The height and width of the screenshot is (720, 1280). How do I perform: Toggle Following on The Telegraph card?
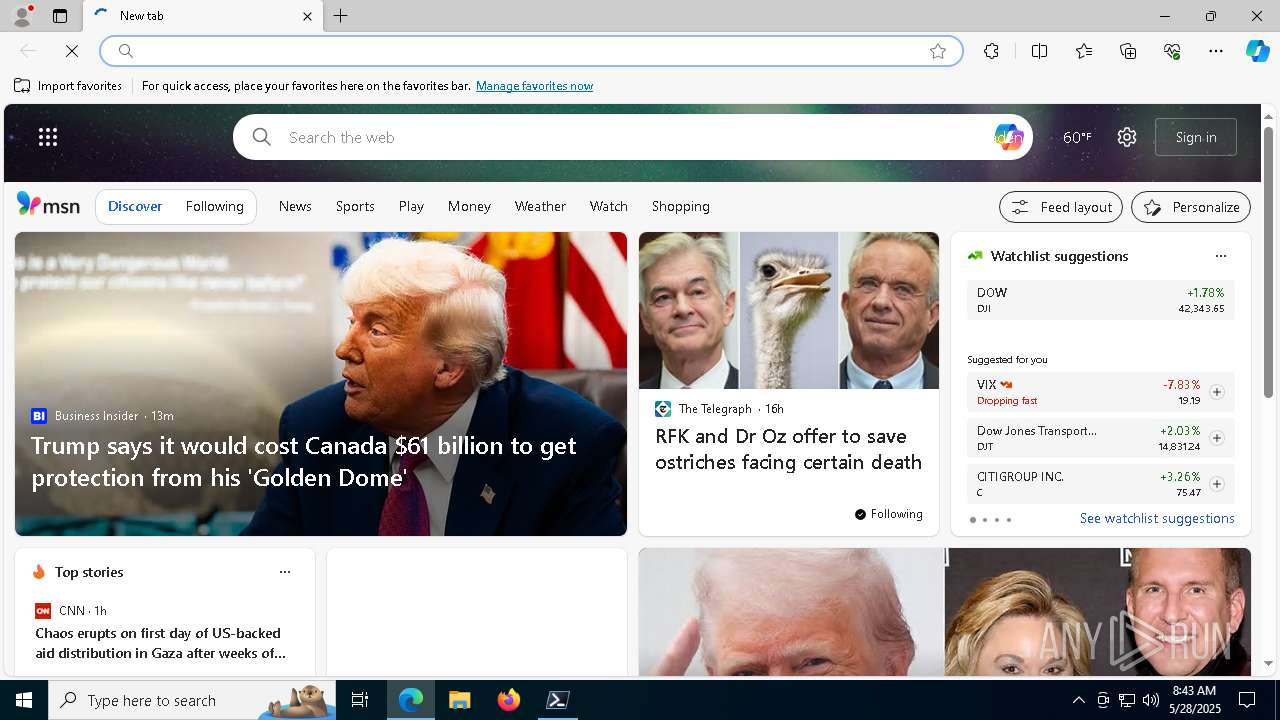click(x=888, y=514)
